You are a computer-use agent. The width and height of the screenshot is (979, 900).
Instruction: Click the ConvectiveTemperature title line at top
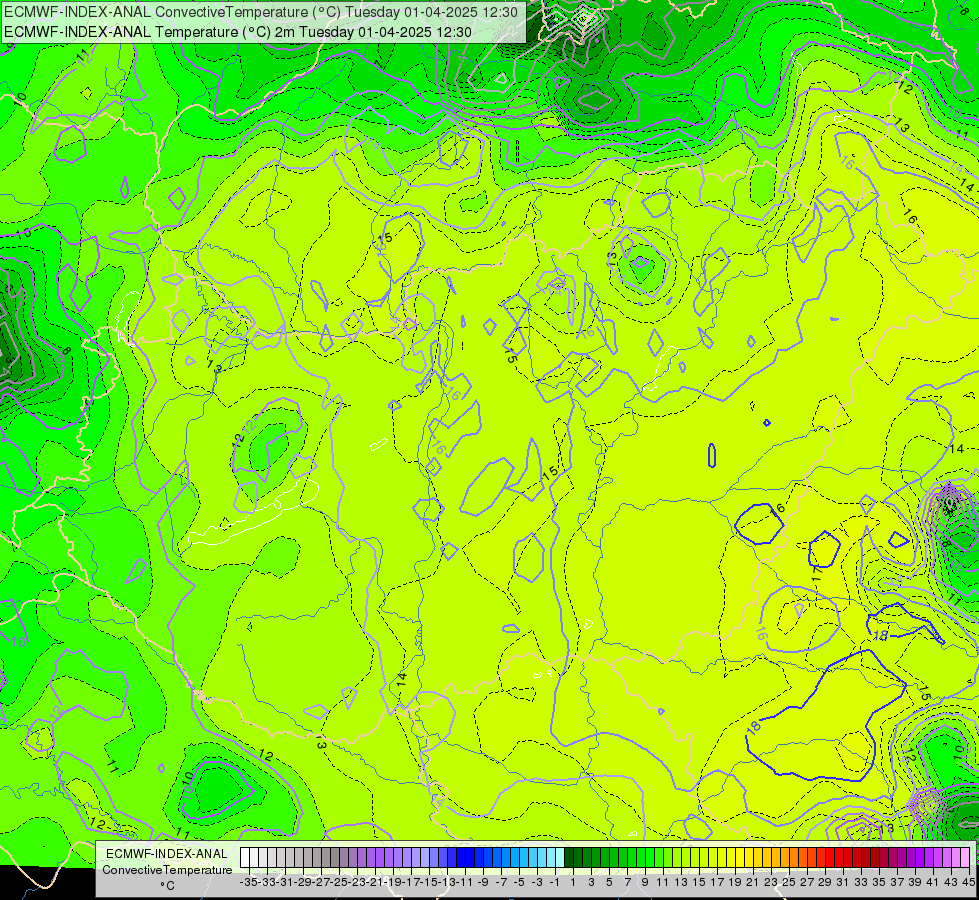coord(261,12)
